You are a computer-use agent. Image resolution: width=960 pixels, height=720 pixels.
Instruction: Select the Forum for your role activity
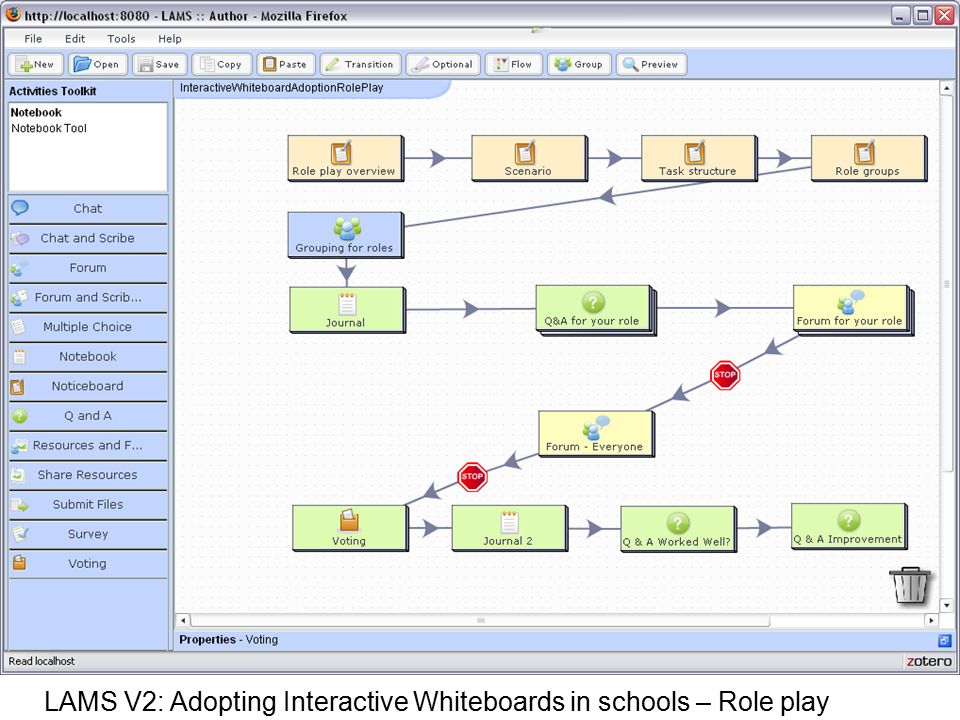click(x=852, y=309)
